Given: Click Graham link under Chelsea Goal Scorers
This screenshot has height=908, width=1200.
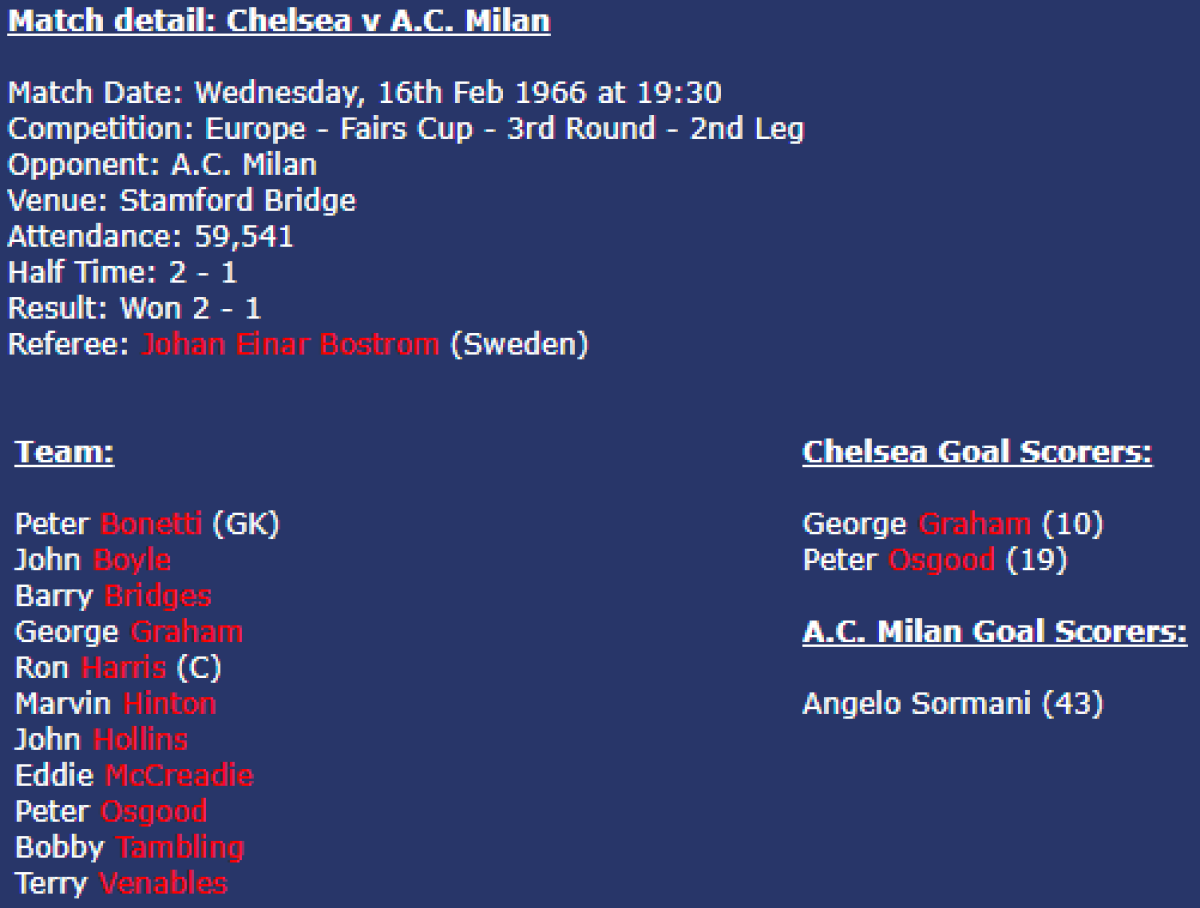Looking at the screenshot, I should 974,524.
